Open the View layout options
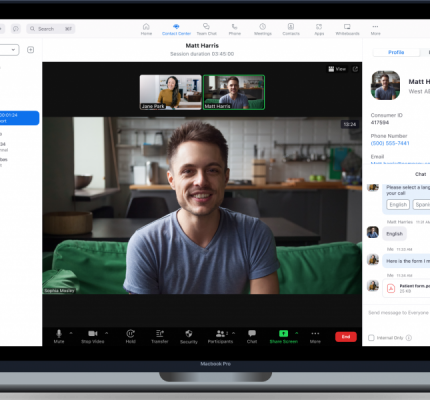430x400 pixels. click(337, 69)
